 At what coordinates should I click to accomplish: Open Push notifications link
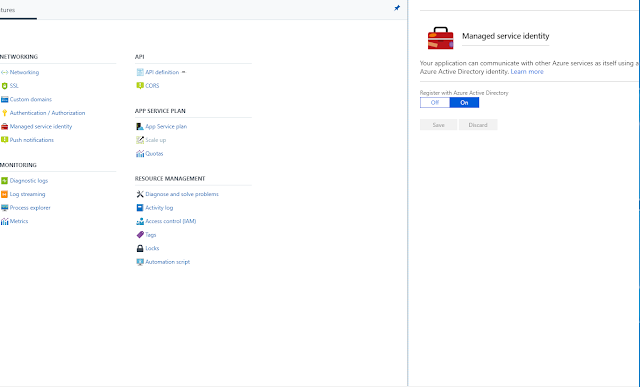tap(32, 140)
